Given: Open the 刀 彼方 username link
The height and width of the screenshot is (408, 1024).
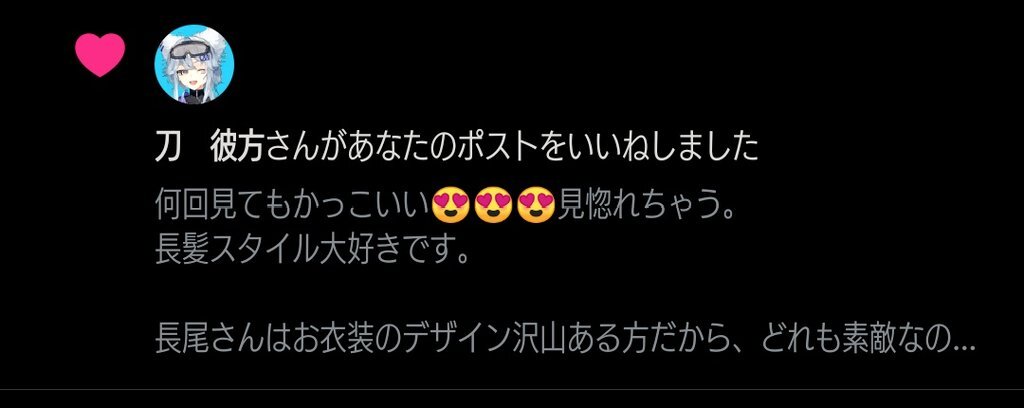Looking at the screenshot, I should pos(208,148).
